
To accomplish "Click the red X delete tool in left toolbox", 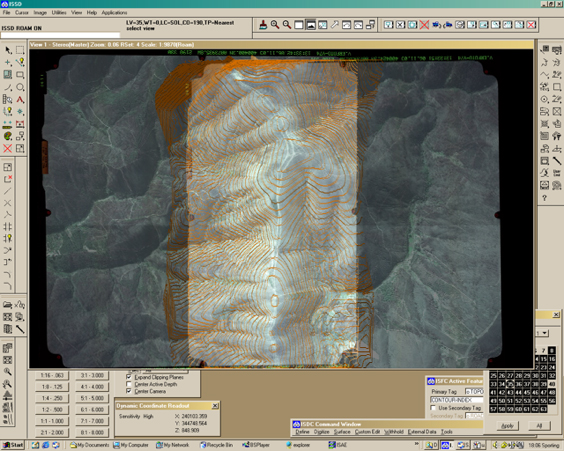I will (8, 148).
